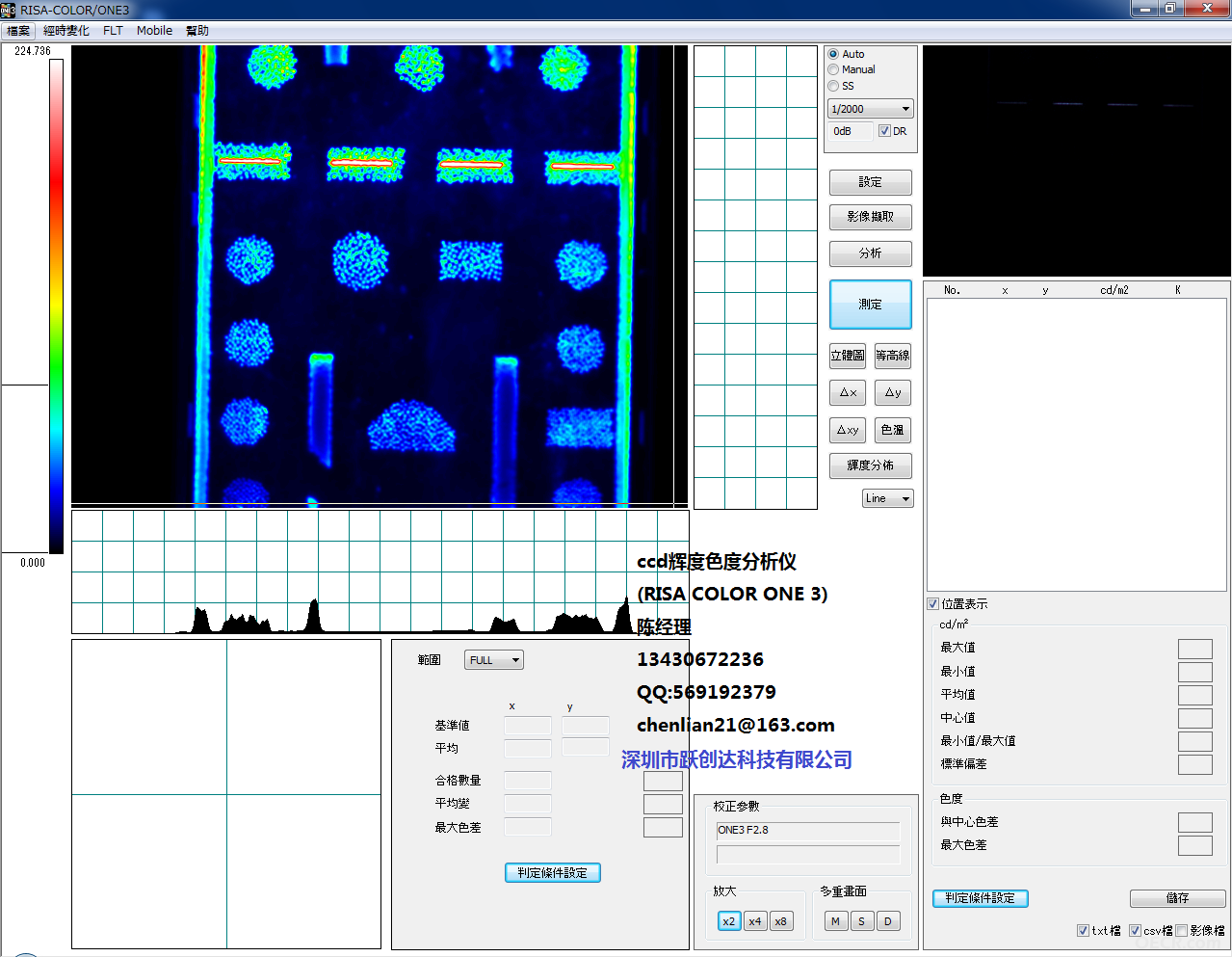Click the 色溫 color temperature button

893,430
